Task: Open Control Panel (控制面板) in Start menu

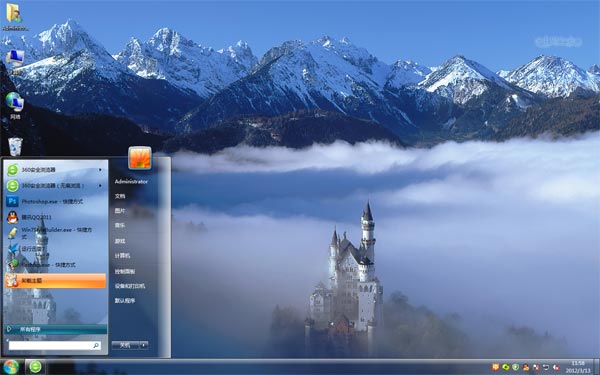Action: [x=124, y=271]
